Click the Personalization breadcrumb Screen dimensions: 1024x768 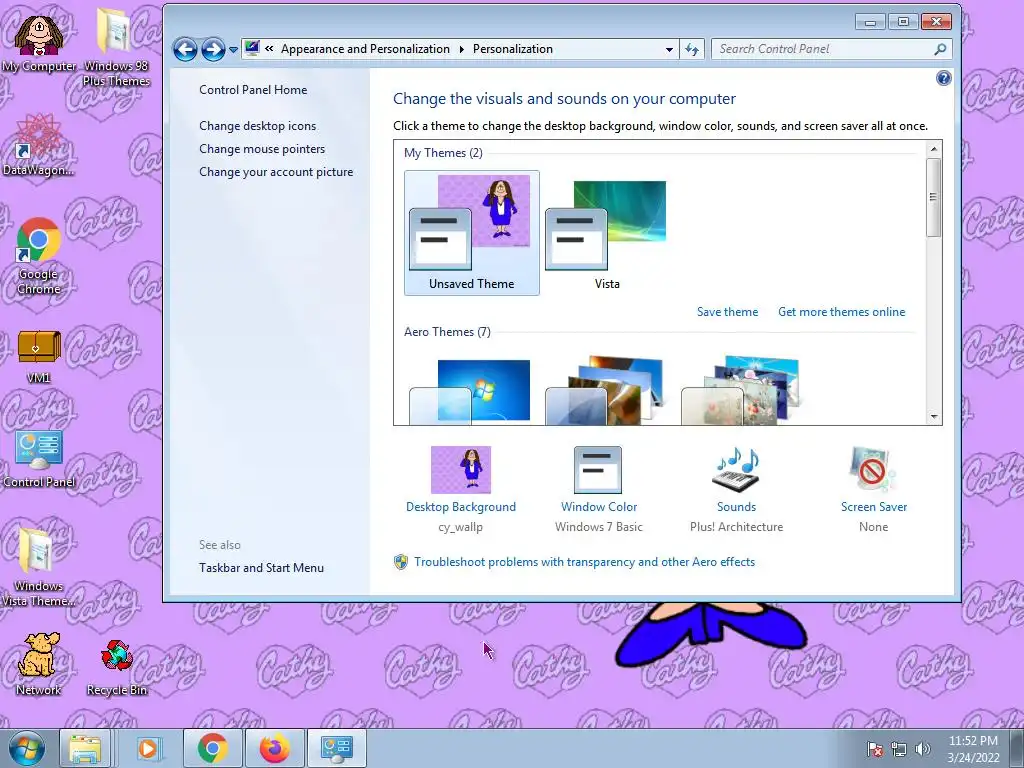(513, 49)
